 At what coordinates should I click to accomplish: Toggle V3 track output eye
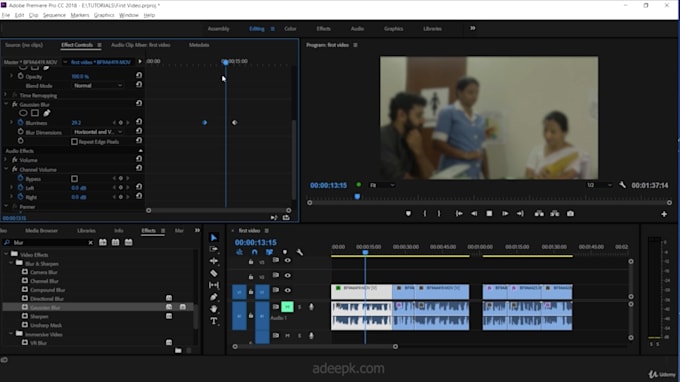[x=288, y=261]
